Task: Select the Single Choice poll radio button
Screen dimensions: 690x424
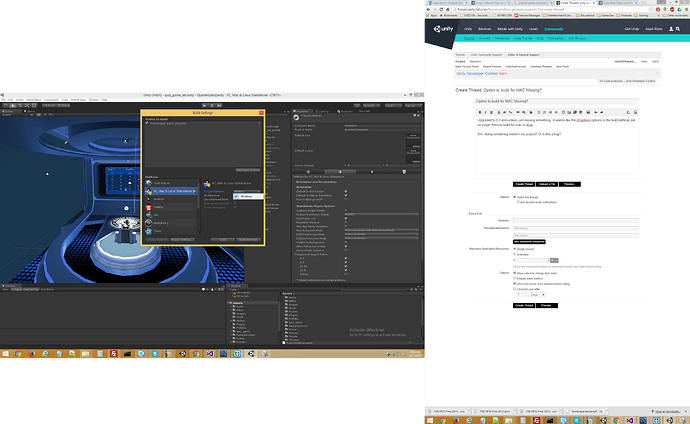Action: pyautogui.click(x=514, y=249)
